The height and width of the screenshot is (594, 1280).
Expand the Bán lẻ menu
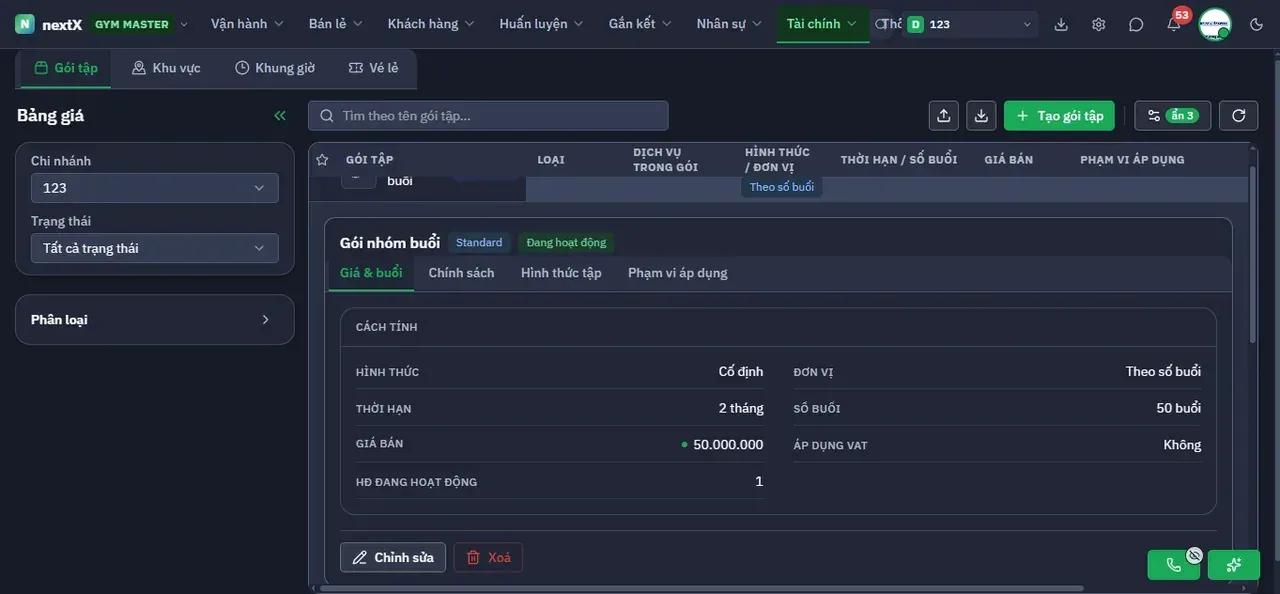pyautogui.click(x=336, y=24)
